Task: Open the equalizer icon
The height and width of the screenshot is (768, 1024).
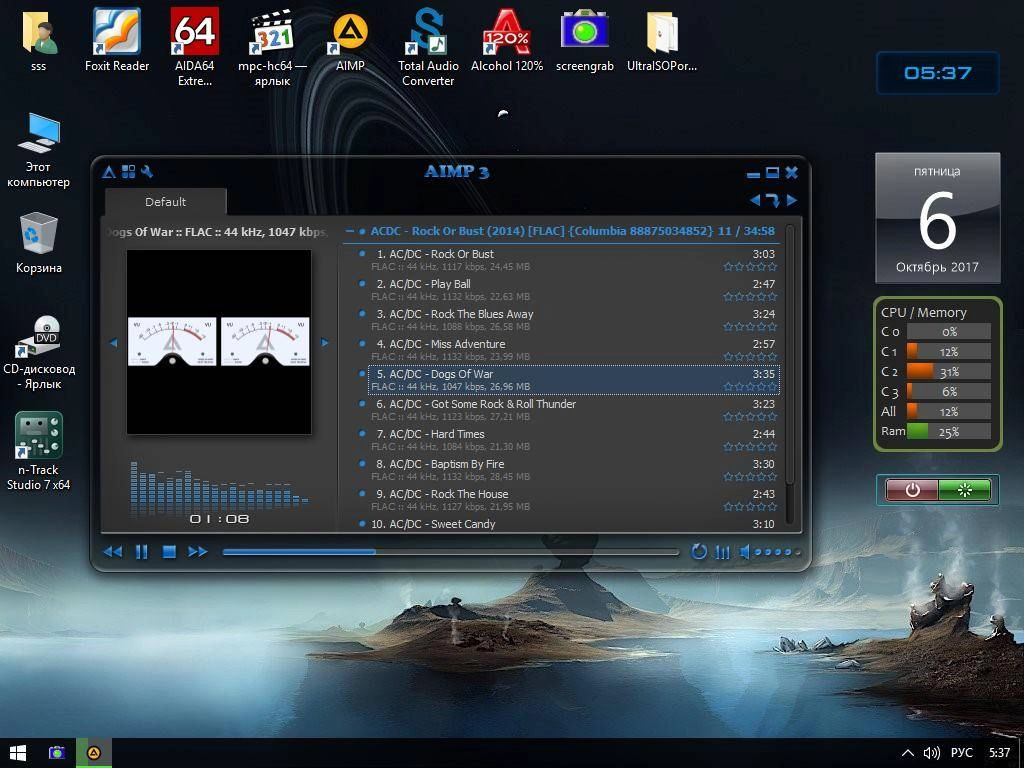Action: click(x=722, y=552)
